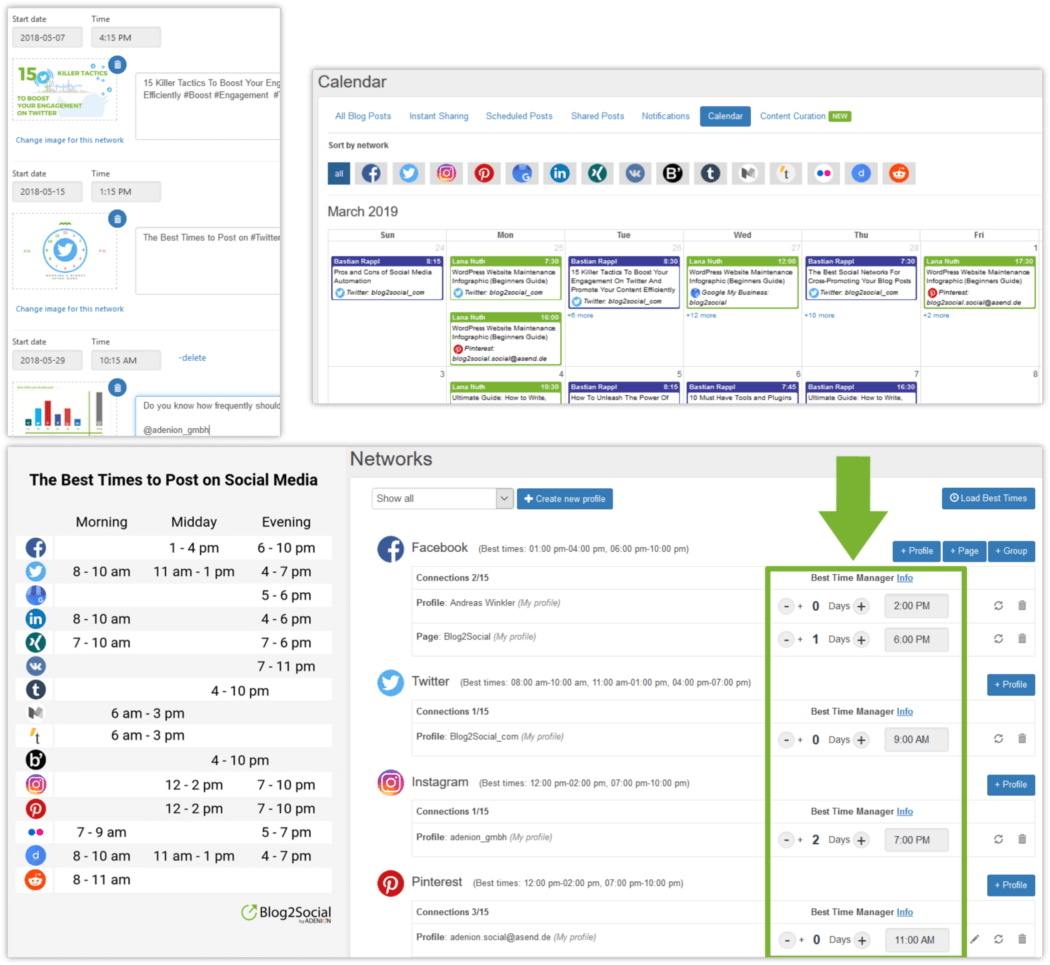The height and width of the screenshot is (965, 1050).
Task: Filter calendar by Instagram network icon
Action: click(446, 173)
